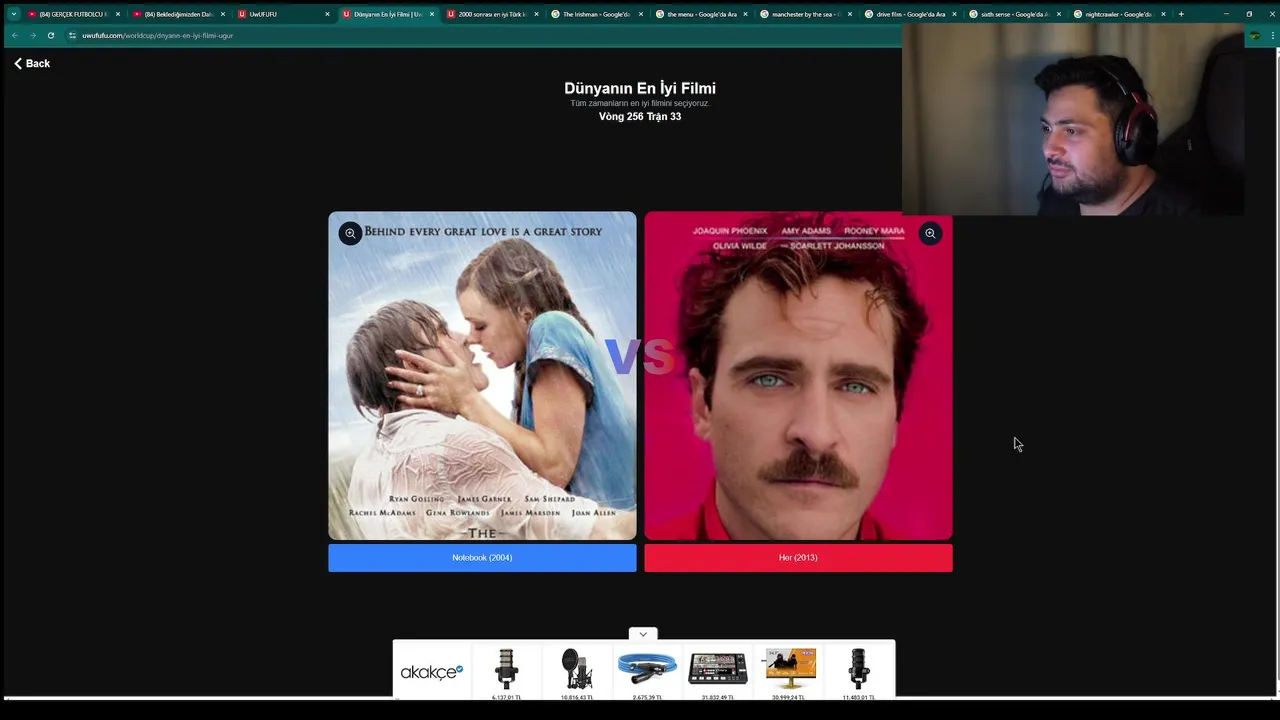Open the tab search dropdown
This screenshot has width=1280, height=720.
[13, 14]
